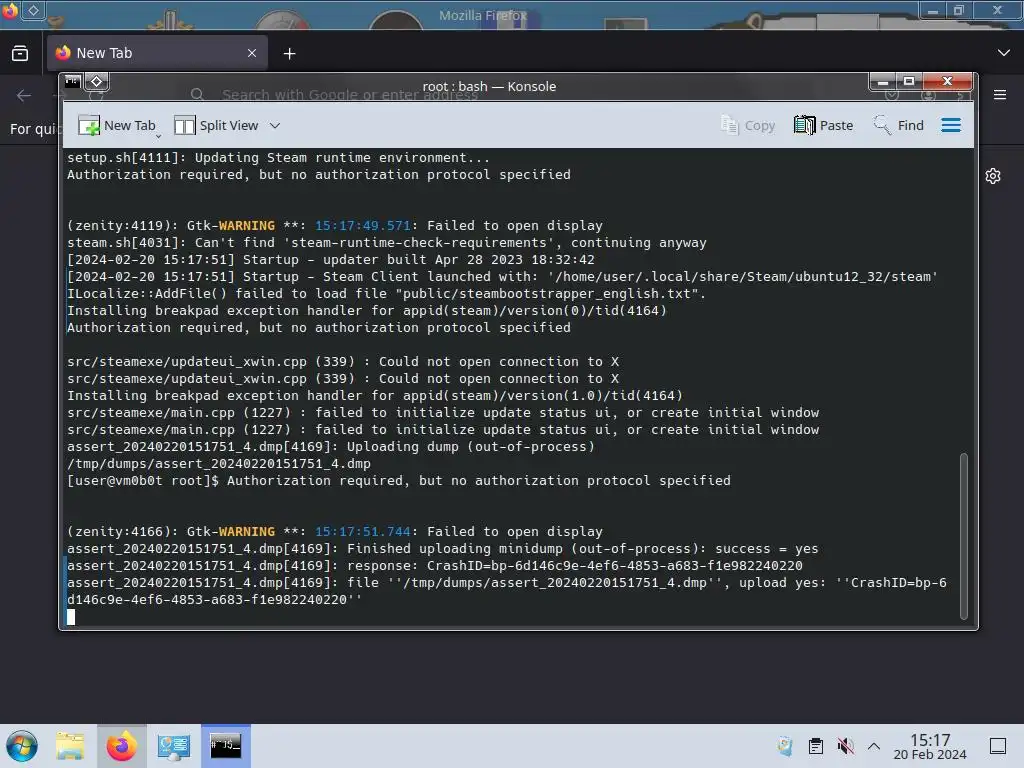Expand Split View options chevron
The image size is (1024, 768).
click(275, 125)
